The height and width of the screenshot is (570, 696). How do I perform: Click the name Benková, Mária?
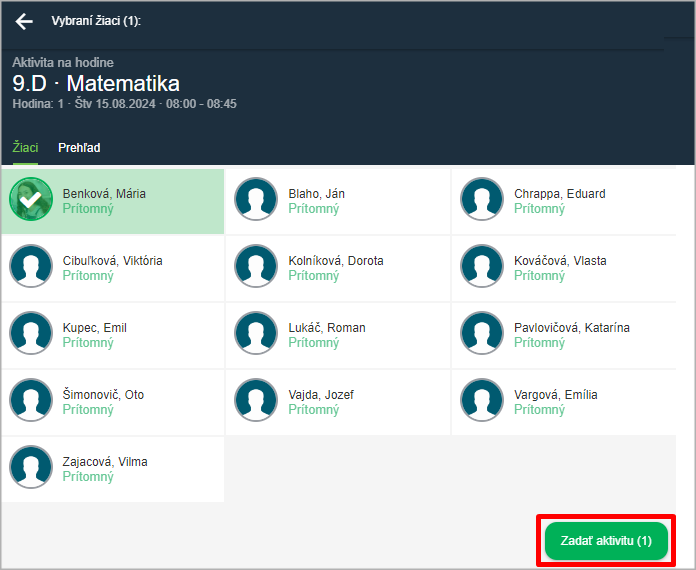coord(104,194)
